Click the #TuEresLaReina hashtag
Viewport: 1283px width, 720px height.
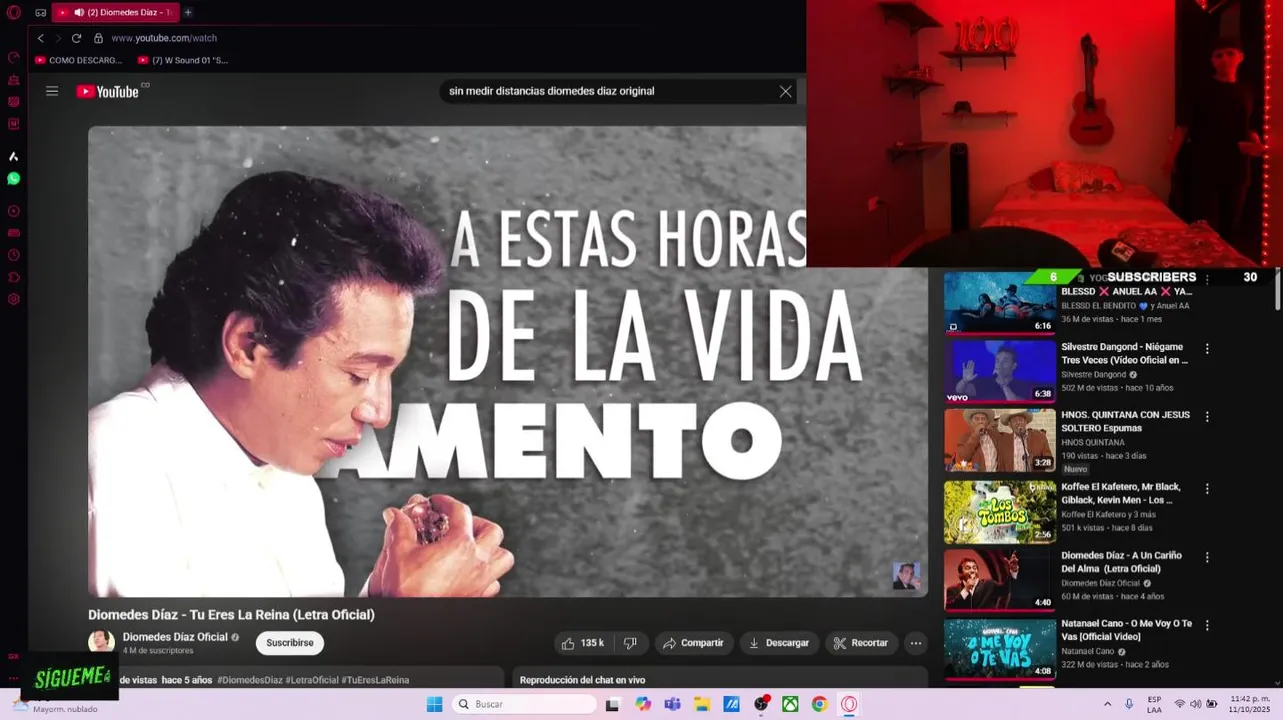375,680
